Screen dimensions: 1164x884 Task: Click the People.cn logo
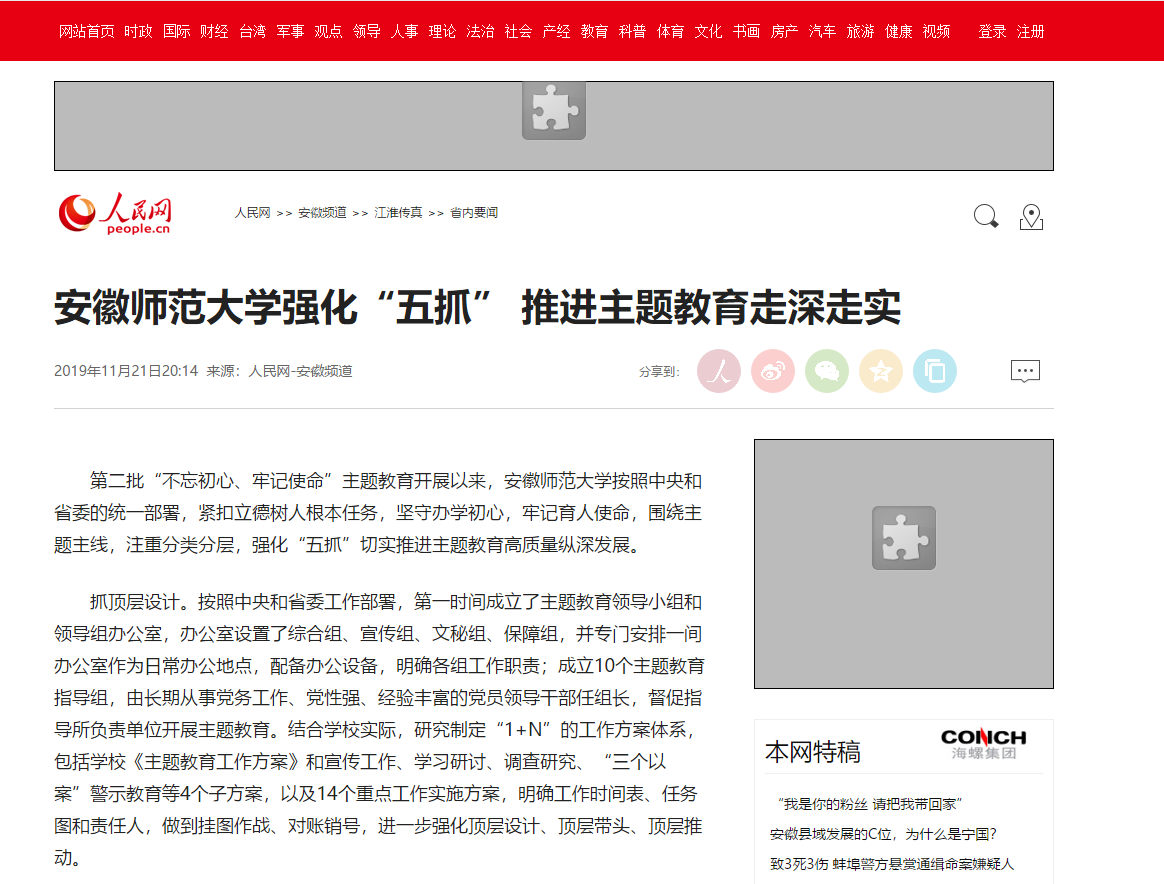(115, 213)
